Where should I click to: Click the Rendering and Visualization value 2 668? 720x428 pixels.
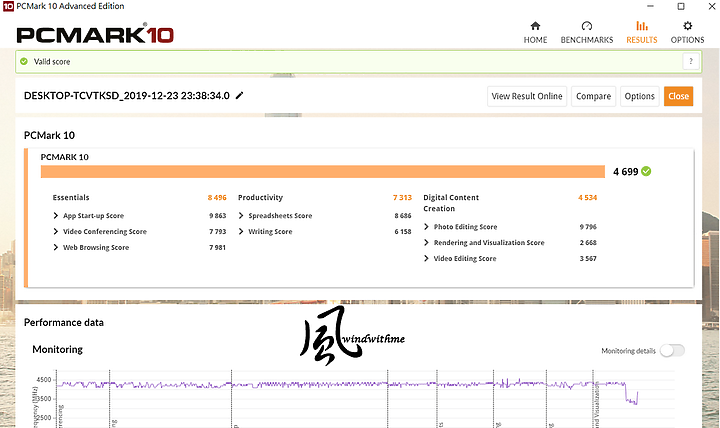pos(588,242)
